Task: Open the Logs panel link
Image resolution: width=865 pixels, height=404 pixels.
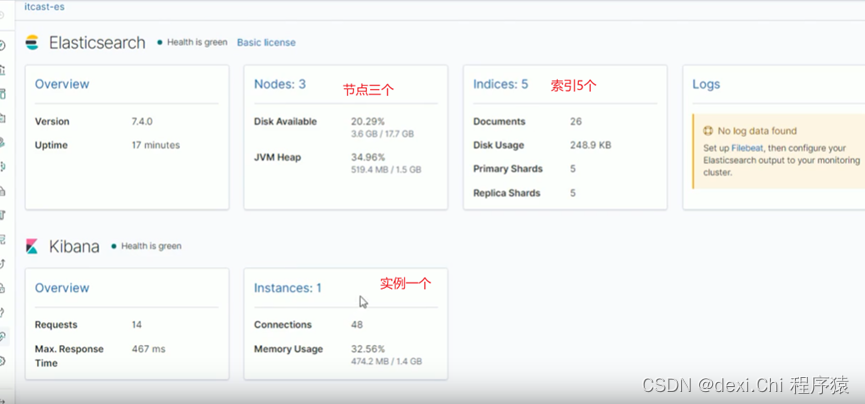Action: pos(706,84)
